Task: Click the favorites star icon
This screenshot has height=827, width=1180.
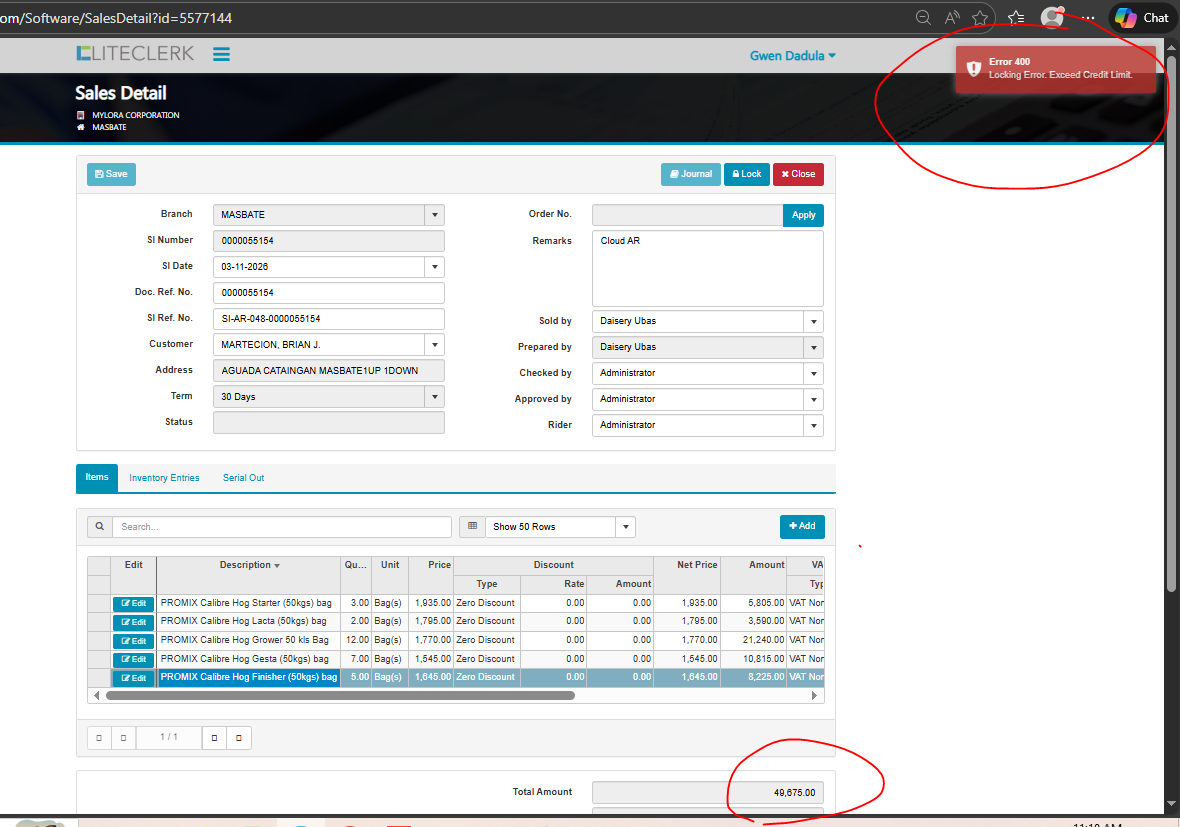Action: click(x=980, y=17)
